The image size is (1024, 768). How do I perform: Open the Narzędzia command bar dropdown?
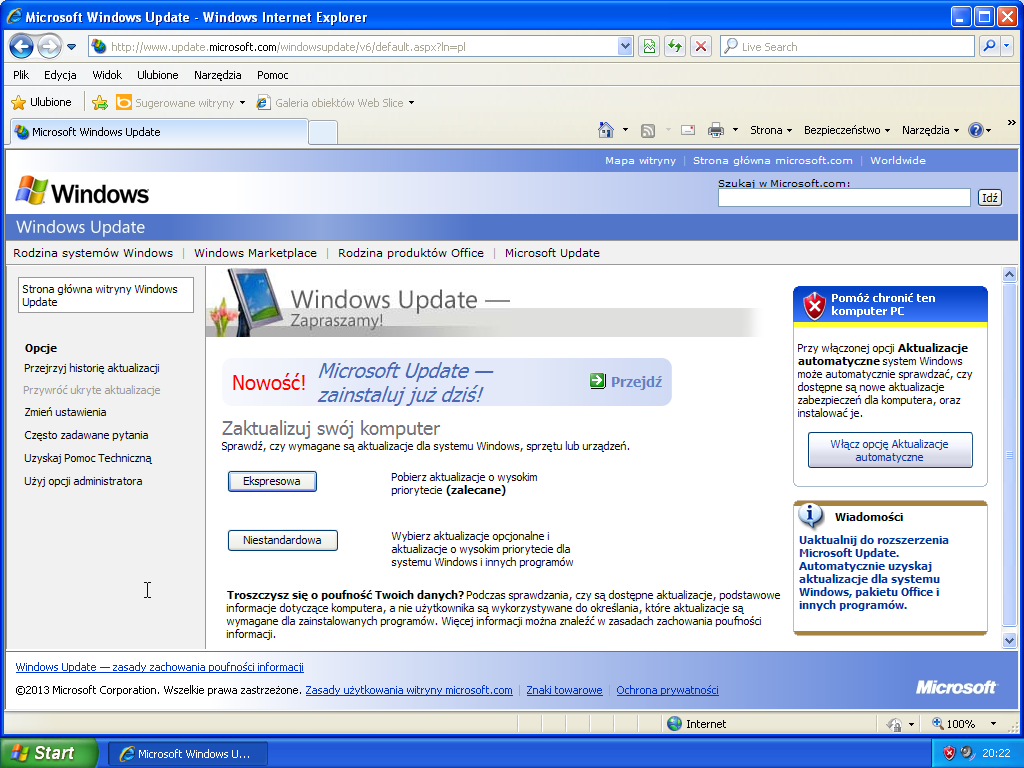[x=931, y=130]
